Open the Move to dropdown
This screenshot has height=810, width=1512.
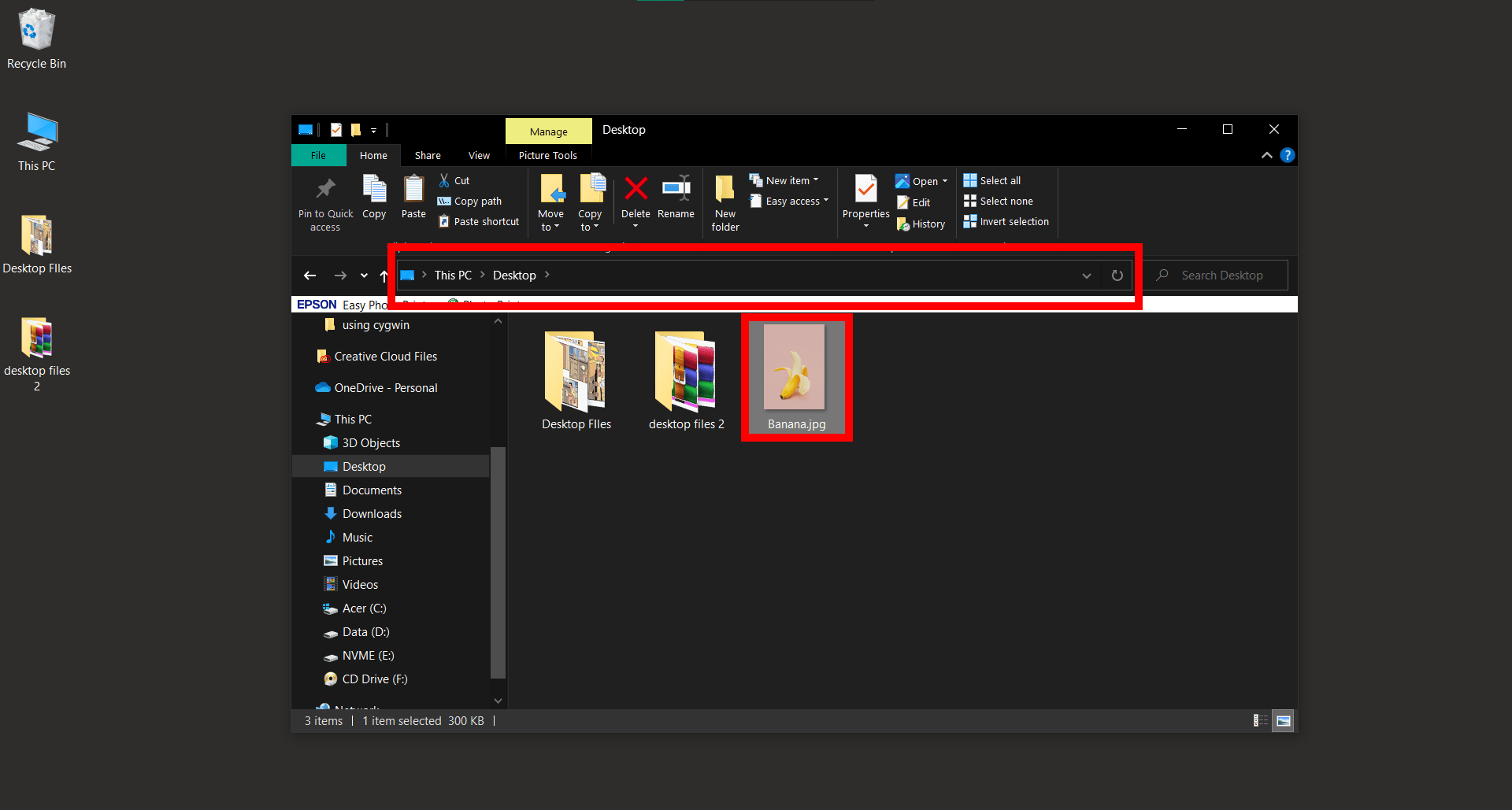tap(551, 201)
